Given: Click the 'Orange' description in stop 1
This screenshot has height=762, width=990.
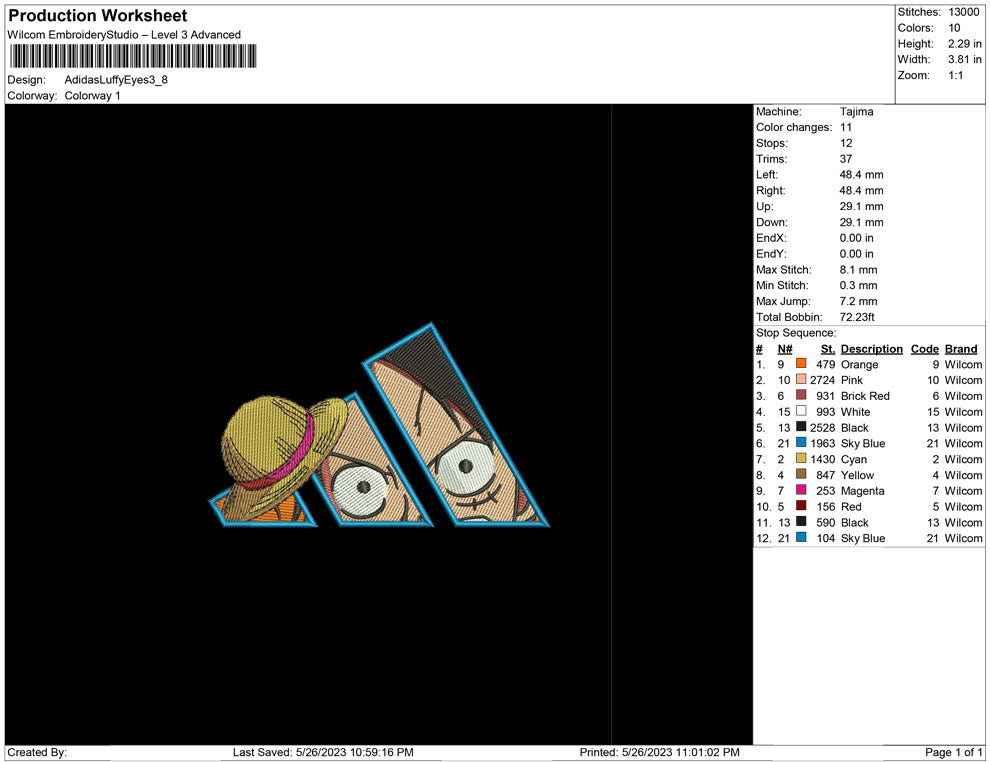Looking at the screenshot, I should [859, 364].
